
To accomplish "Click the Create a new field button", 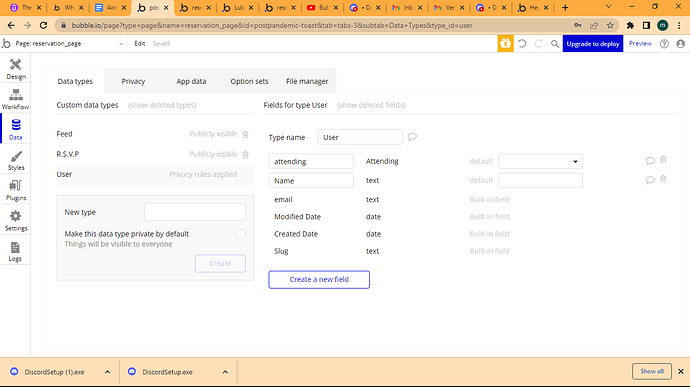I will pyautogui.click(x=319, y=280).
